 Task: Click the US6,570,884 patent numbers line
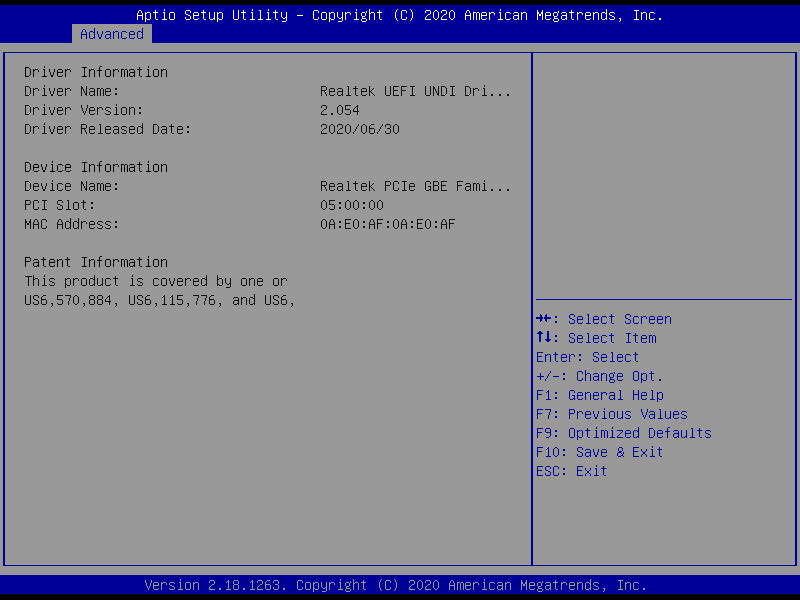(160, 301)
